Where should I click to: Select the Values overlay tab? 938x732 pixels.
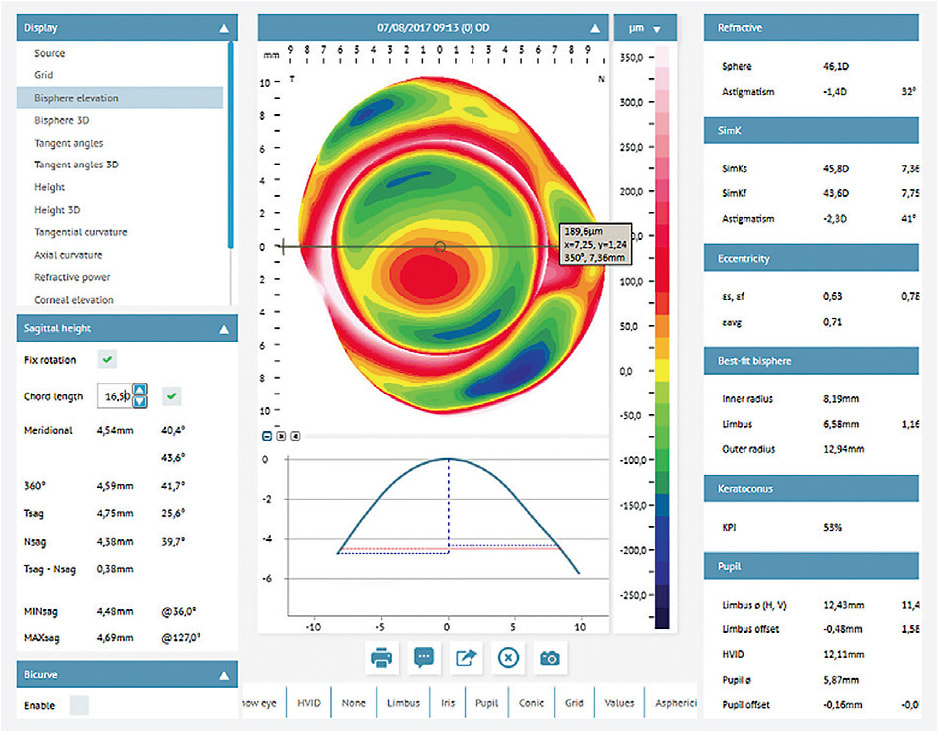coord(619,702)
